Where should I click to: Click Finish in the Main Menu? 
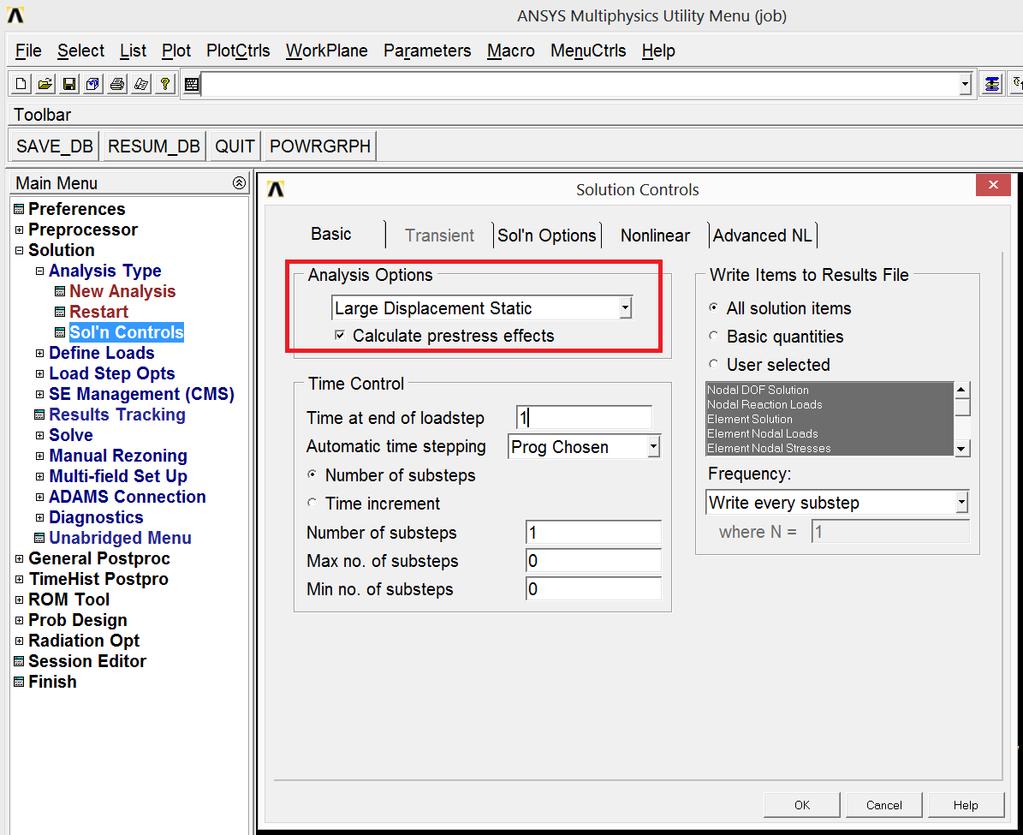pos(52,682)
